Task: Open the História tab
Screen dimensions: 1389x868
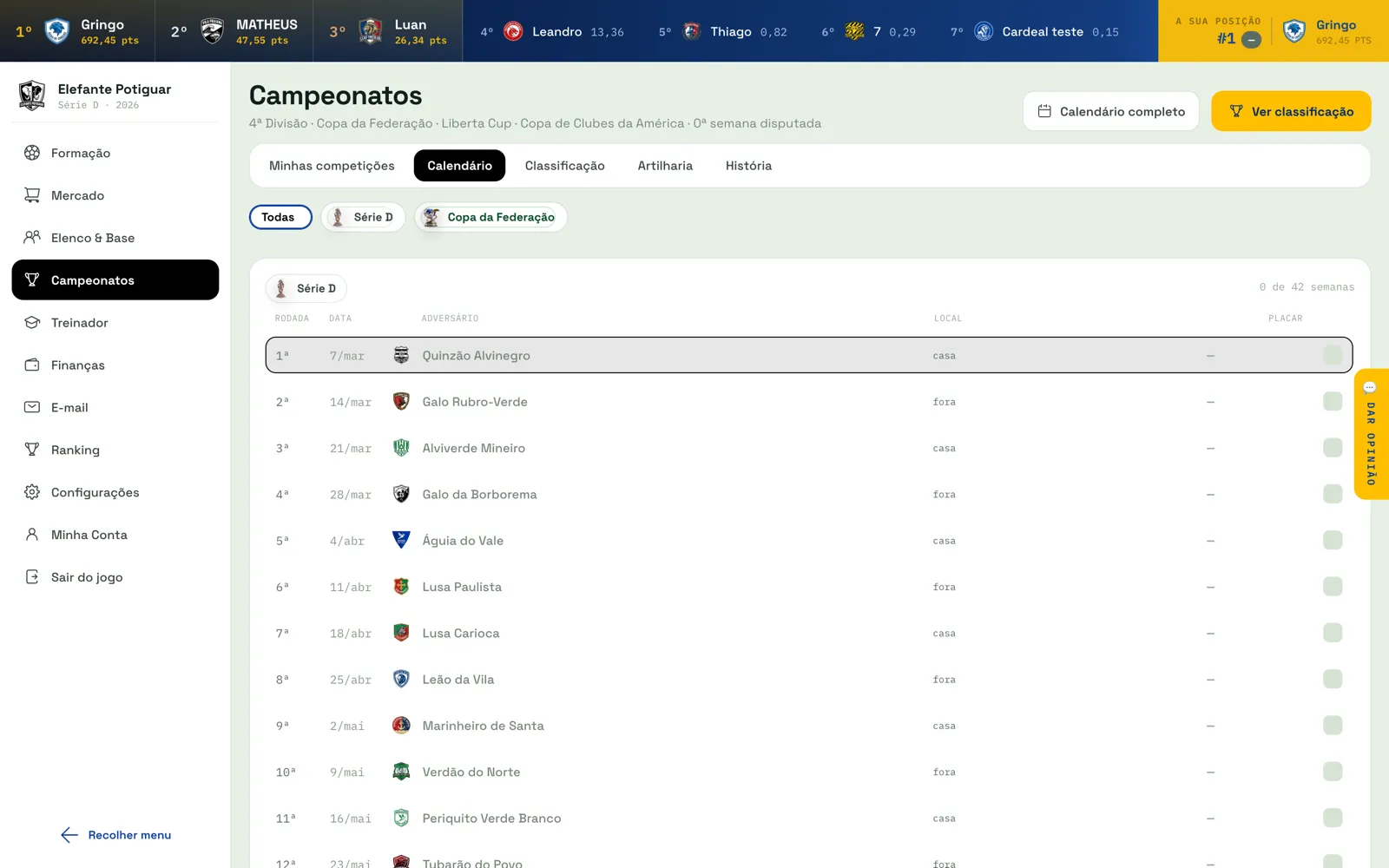Action: [x=748, y=166]
